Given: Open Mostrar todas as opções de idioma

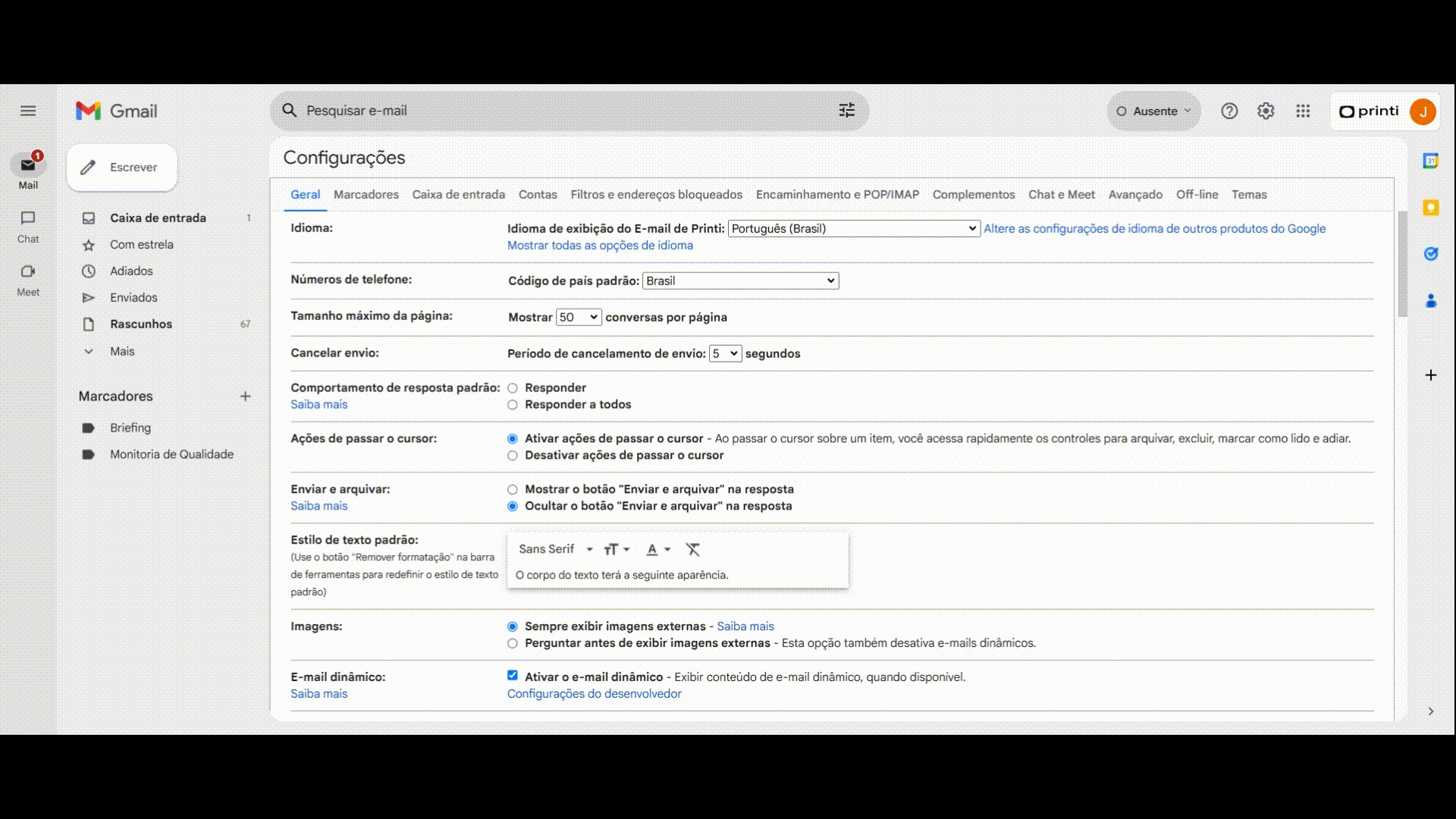Looking at the screenshot, I should pyautogui.click(x=600, y=246).
